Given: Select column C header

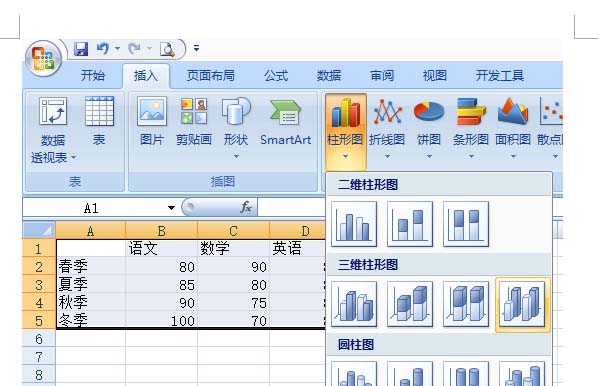Looking at the screenshot, I should click(233, 230).
